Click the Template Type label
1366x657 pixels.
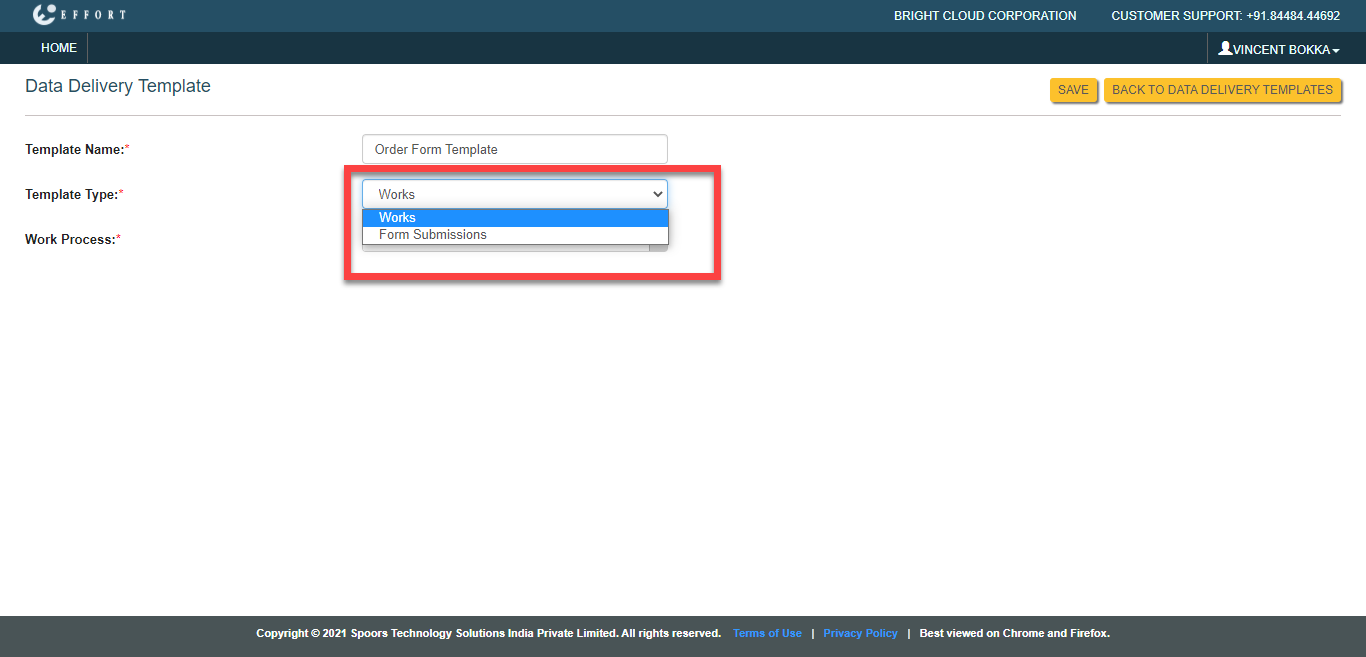pos(71,194)
